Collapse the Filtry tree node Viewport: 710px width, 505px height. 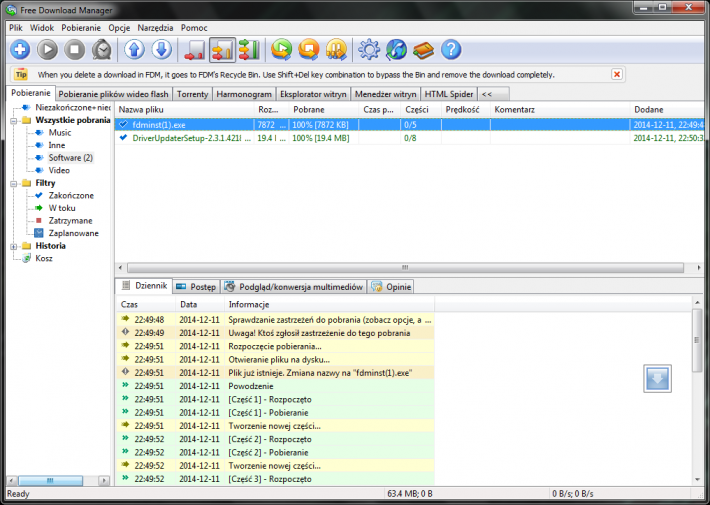[x=14, y=183]
